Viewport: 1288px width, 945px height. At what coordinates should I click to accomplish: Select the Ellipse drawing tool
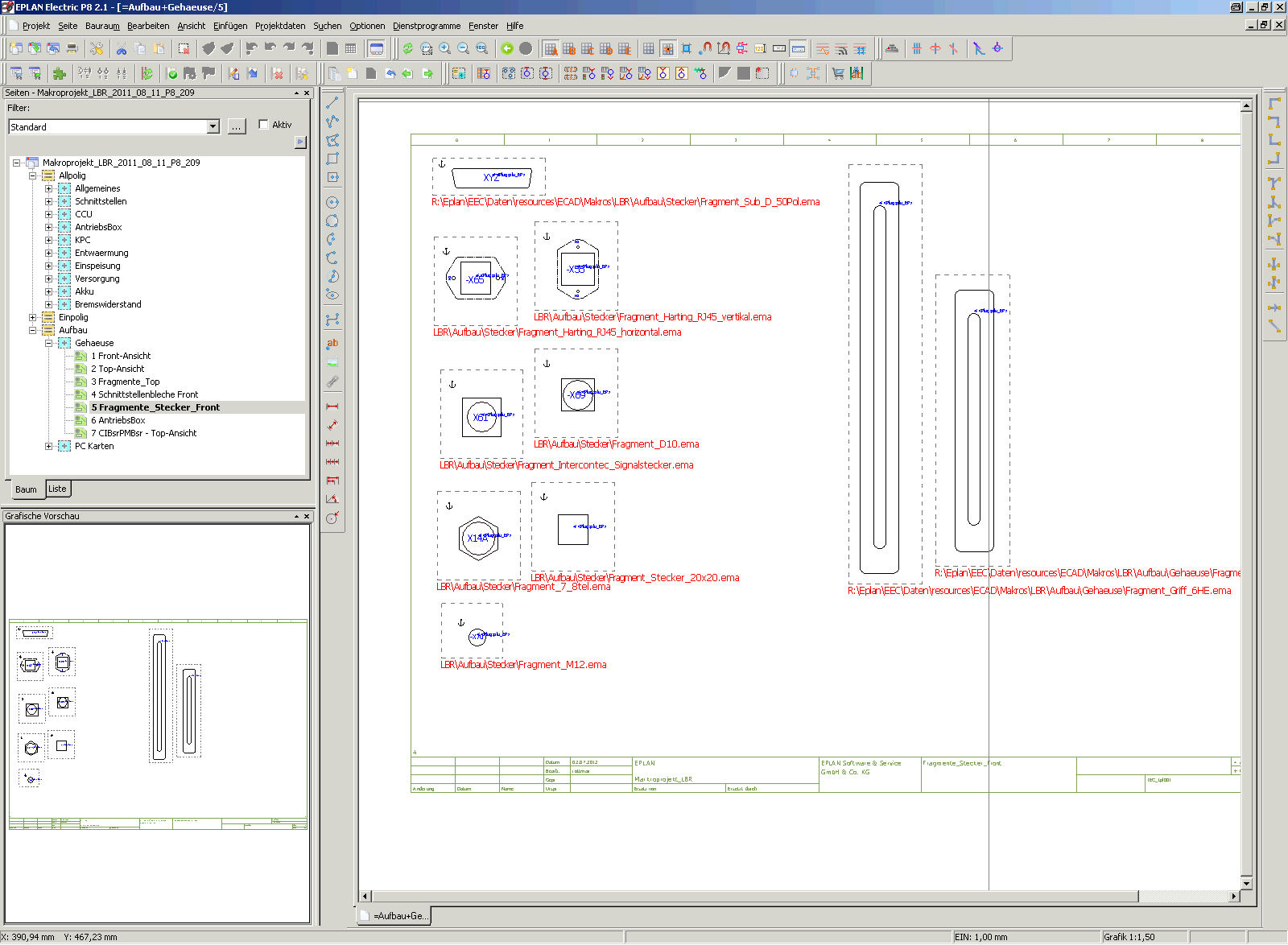(x=332, y=295)
